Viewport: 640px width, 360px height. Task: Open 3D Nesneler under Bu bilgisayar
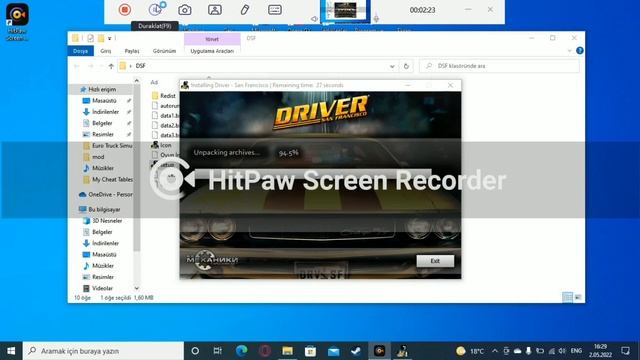(107, 221)
